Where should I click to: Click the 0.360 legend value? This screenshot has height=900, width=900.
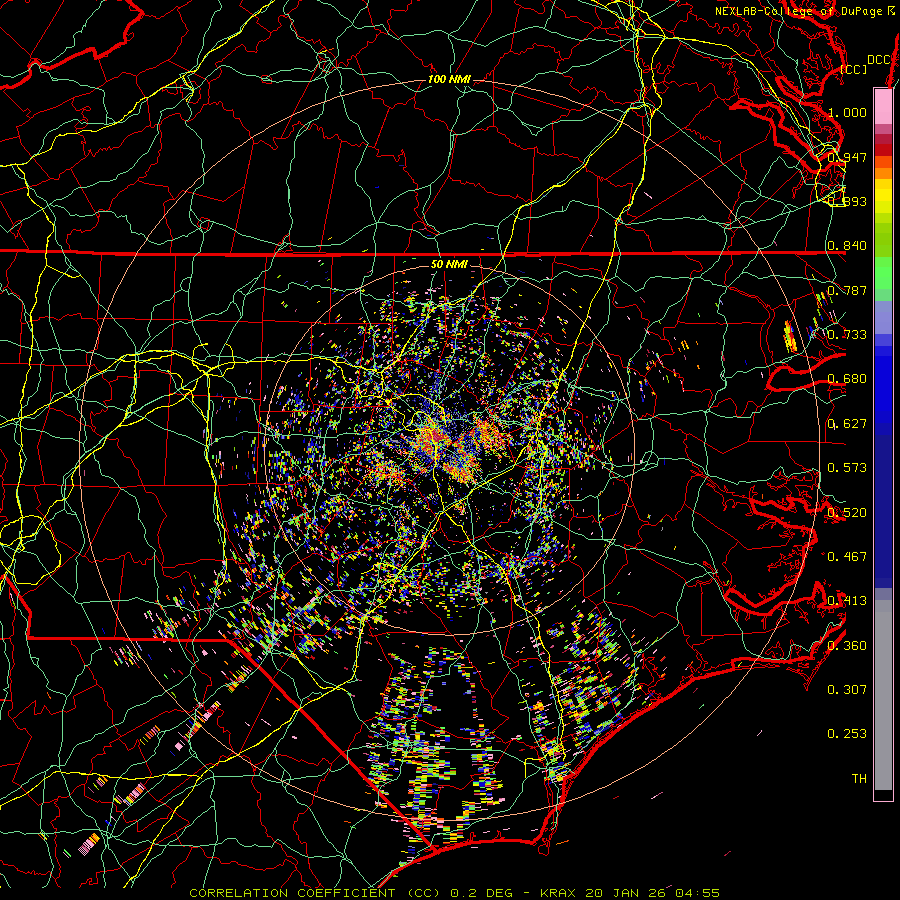point(847,645)
